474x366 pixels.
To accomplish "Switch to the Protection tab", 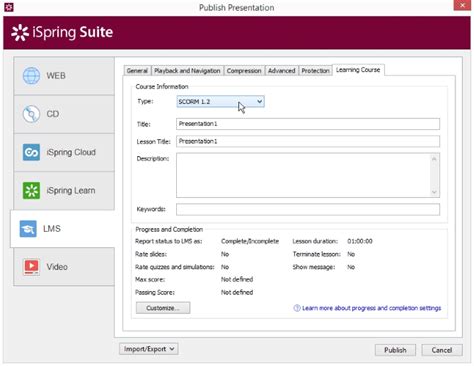I will (x=316, y=71).
